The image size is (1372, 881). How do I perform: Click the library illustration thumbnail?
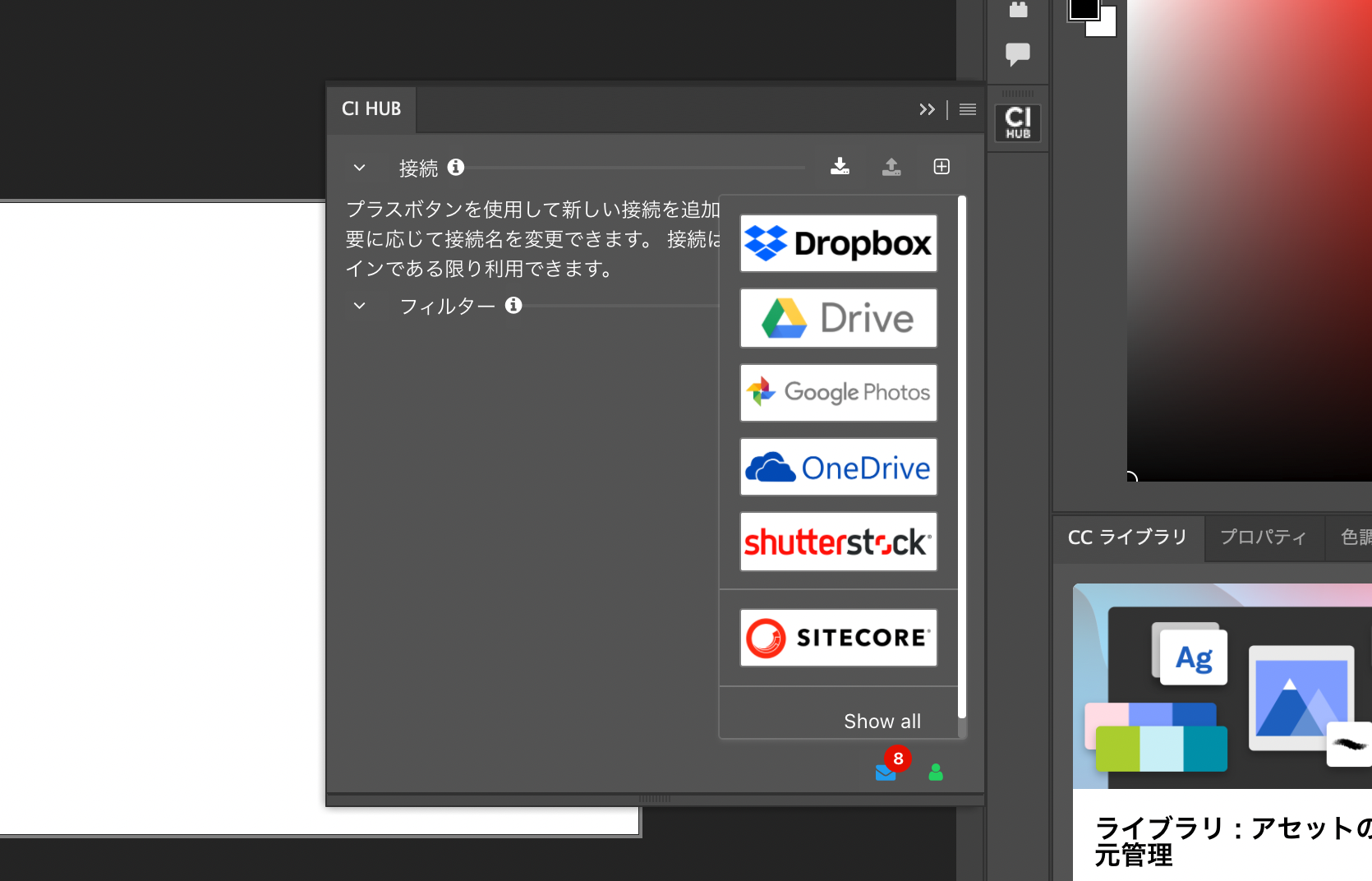1222,686
